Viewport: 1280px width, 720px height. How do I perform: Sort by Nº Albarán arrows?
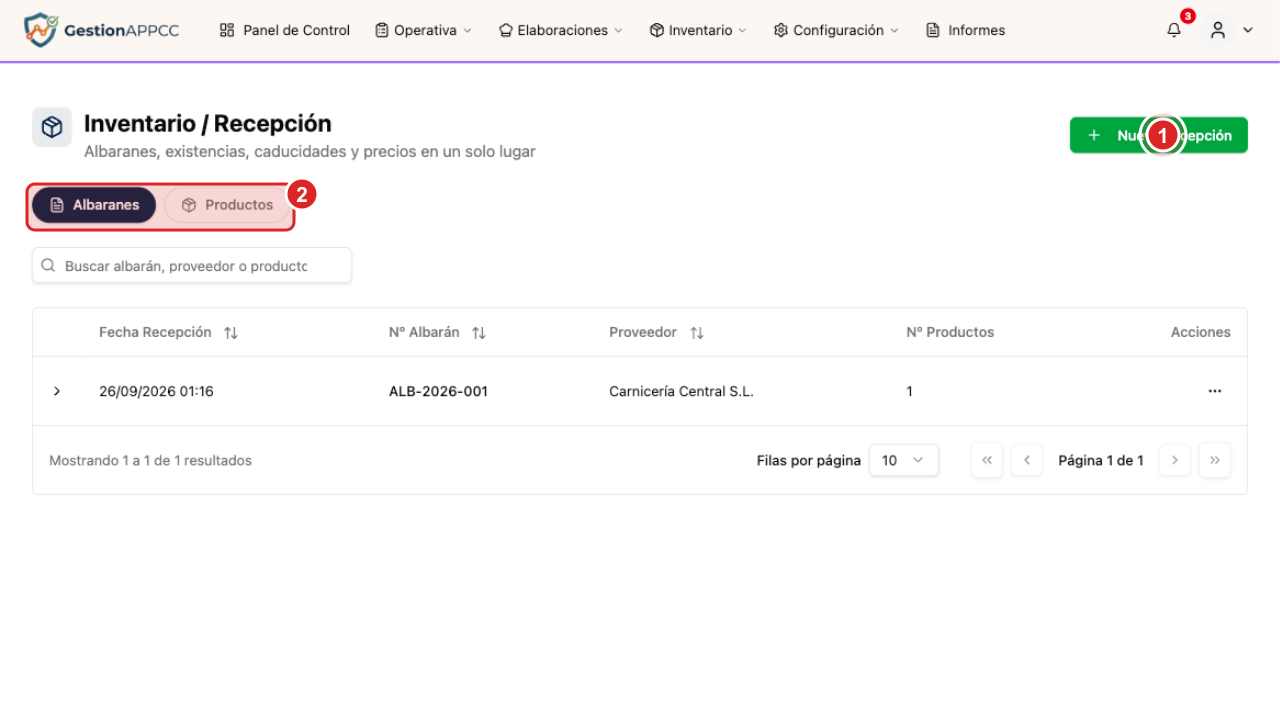(x=479, y=333)
